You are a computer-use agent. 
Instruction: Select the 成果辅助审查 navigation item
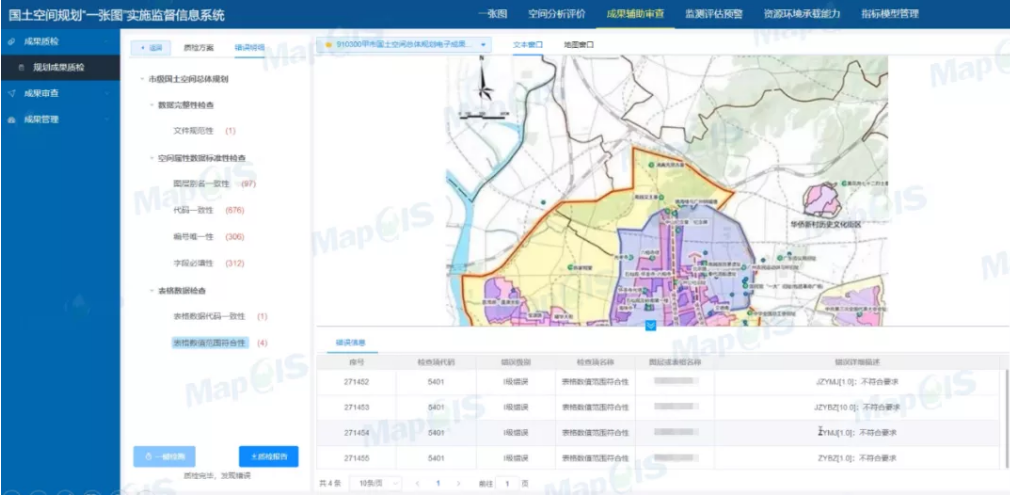(635, 14)
